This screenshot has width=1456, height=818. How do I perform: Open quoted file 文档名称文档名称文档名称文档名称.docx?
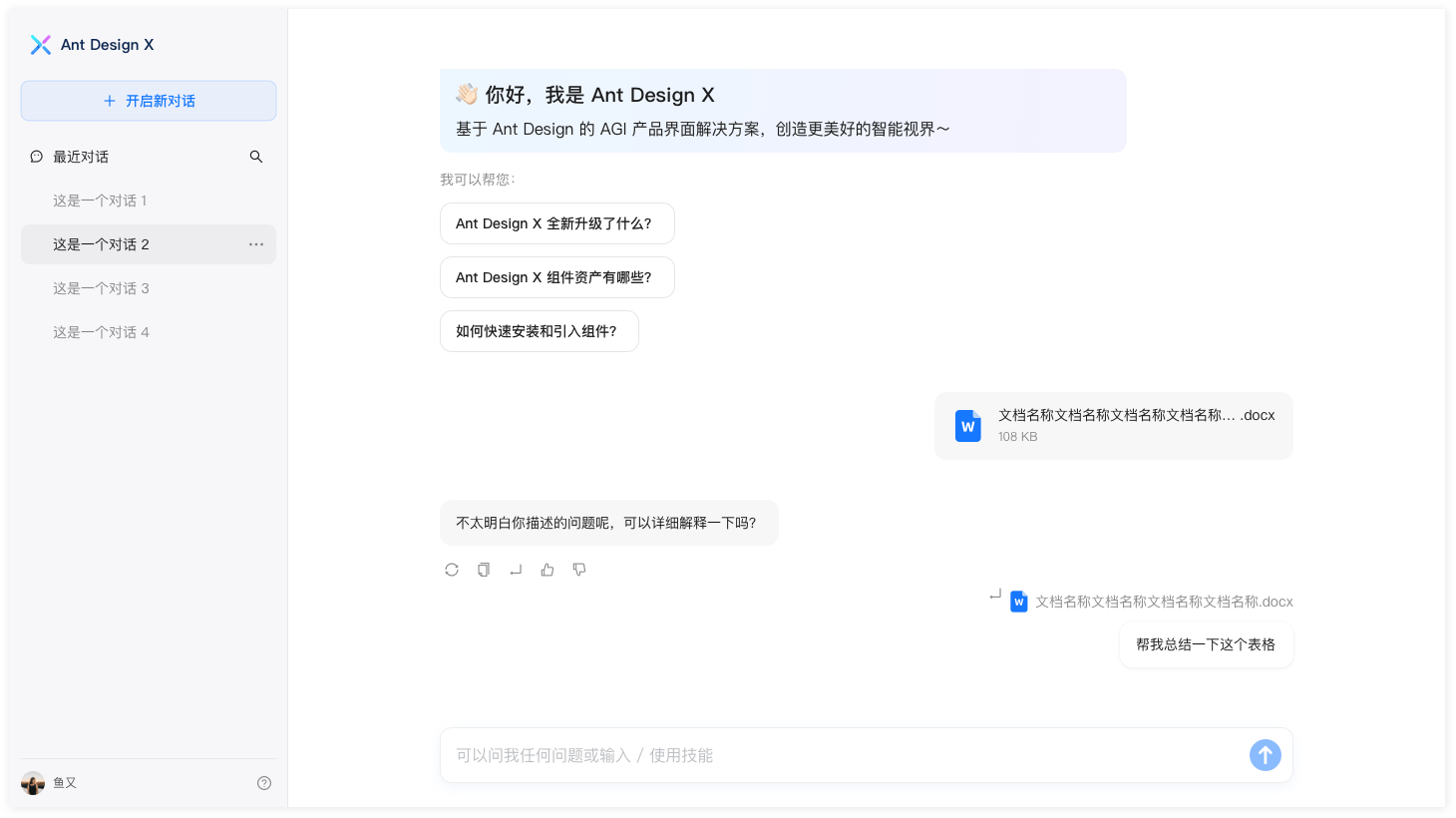coord(1164,602)
